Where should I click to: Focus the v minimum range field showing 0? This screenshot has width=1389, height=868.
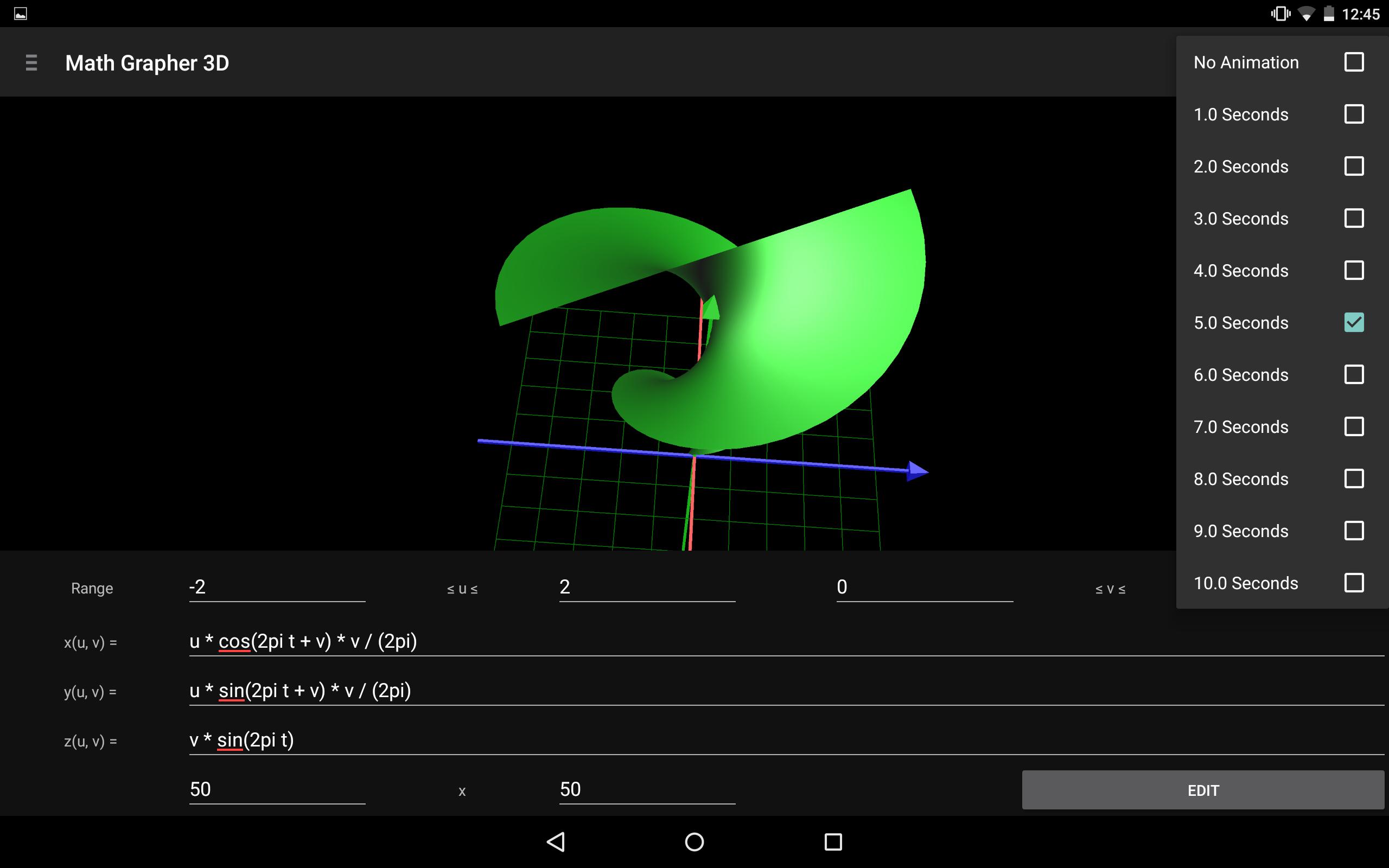[925, 588]
